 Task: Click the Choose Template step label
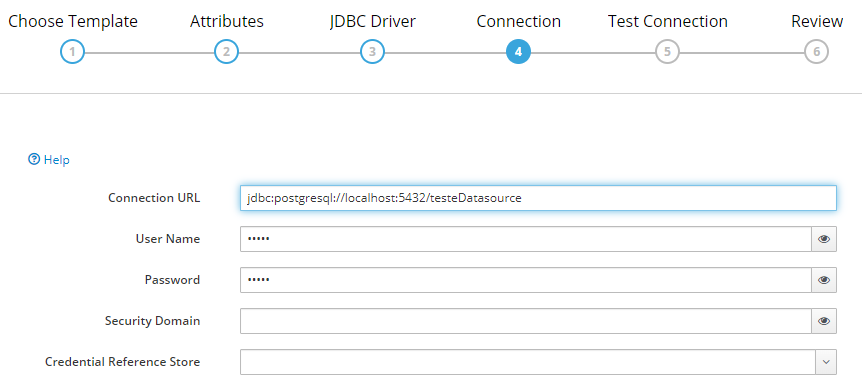73,21
